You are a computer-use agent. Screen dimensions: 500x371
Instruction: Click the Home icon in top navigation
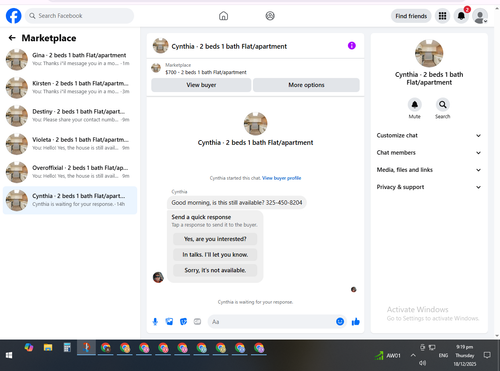[x=223, y=16]
